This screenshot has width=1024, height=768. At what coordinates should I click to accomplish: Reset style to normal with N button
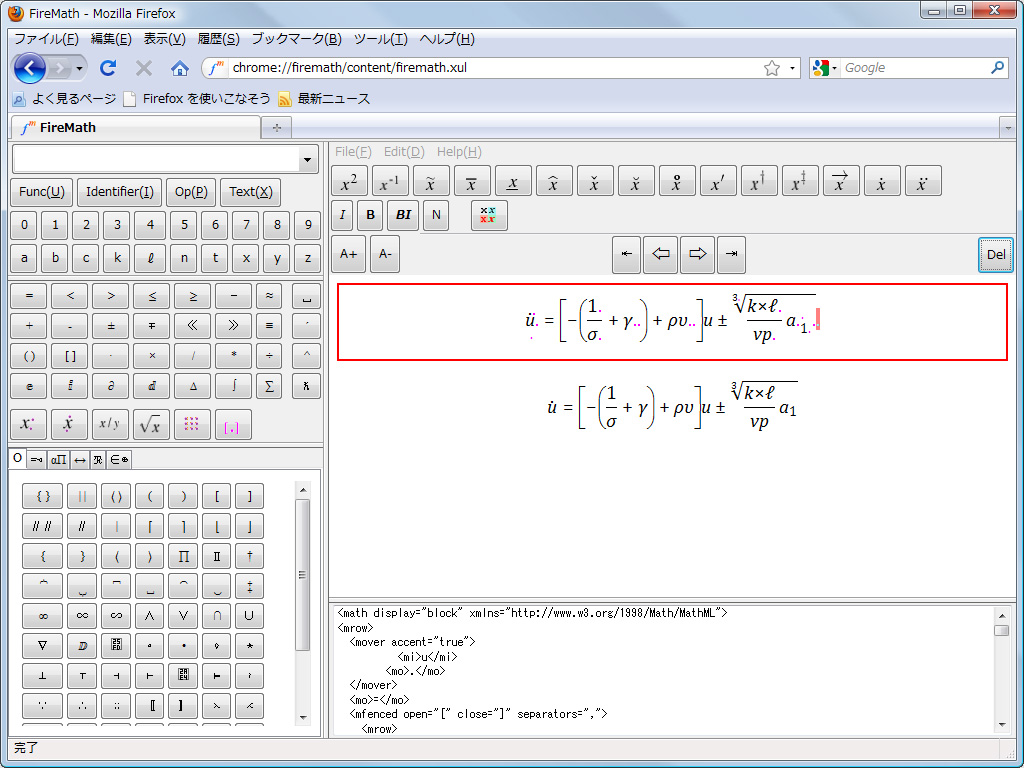(x=435, y=215)
